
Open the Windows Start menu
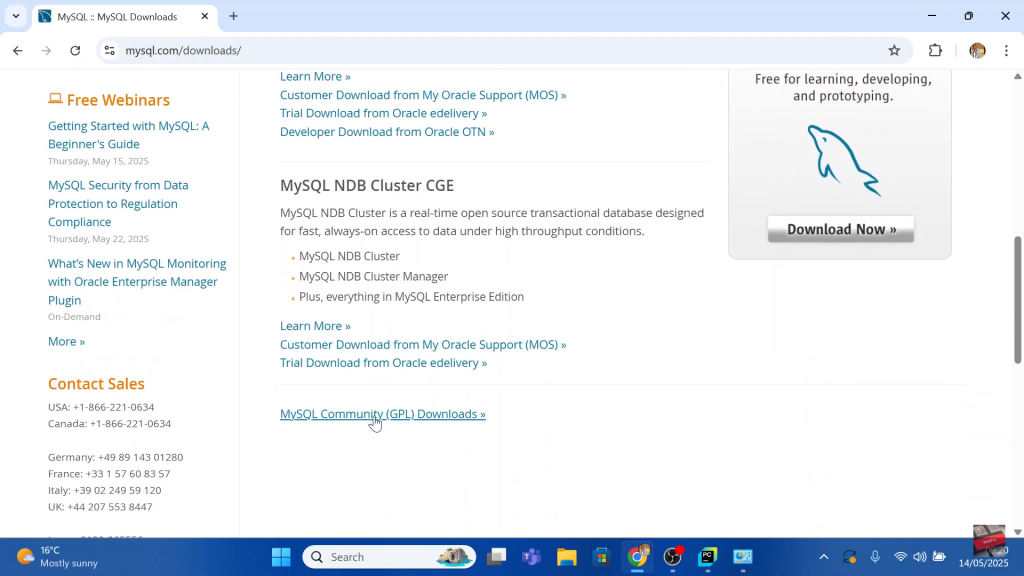tap(281, 557)
